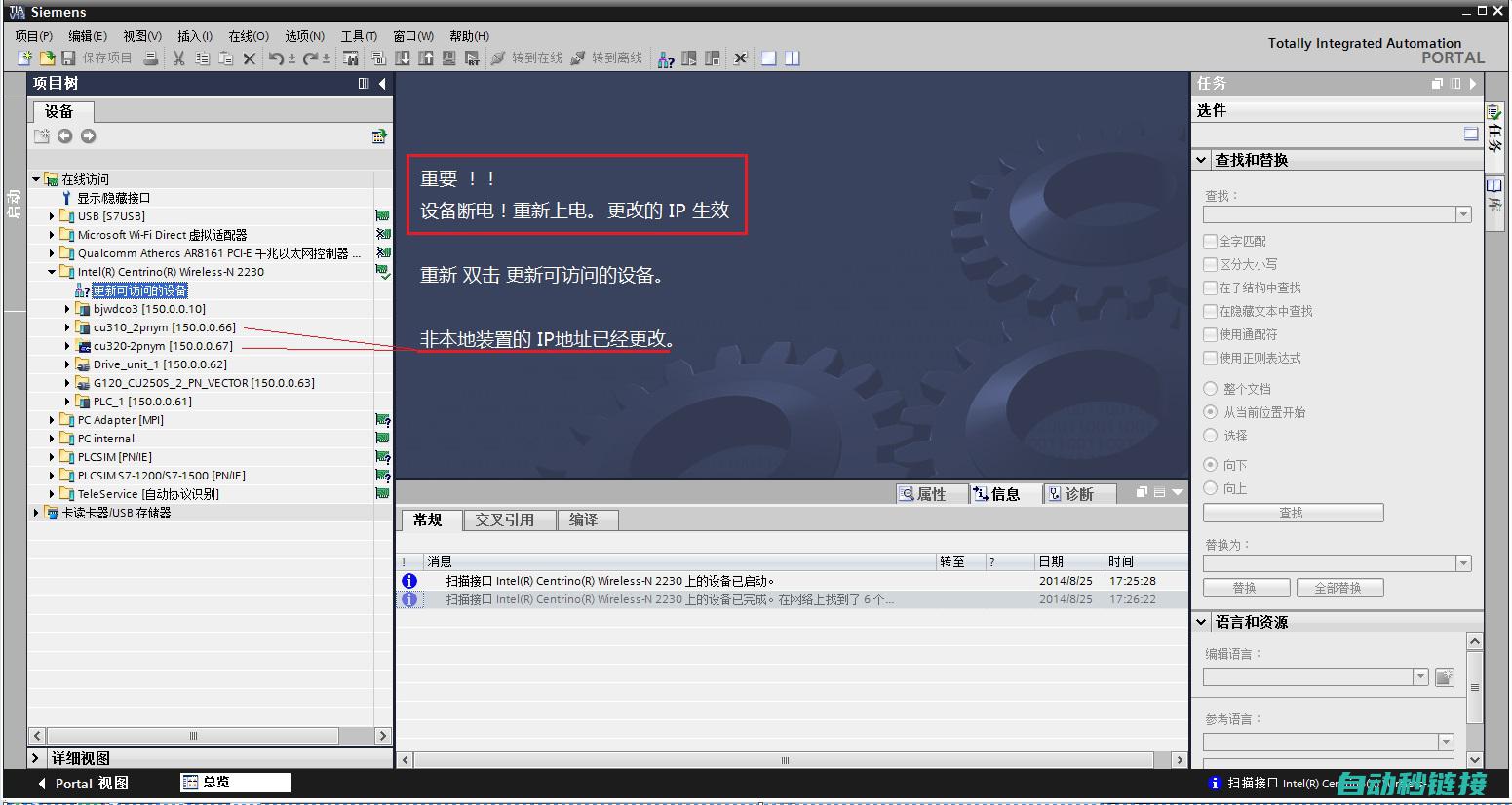This screenshot has height=805, width=1512.
Task: Open the 替换为 replace-with dropdown
Action: [1462, 563]
